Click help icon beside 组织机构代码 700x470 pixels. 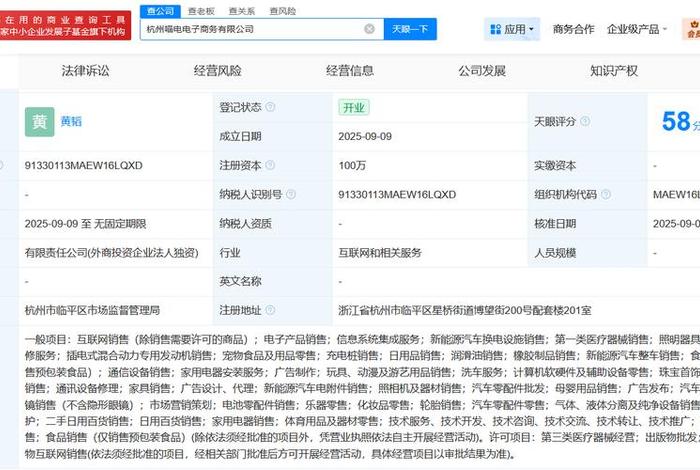(606, 194)
